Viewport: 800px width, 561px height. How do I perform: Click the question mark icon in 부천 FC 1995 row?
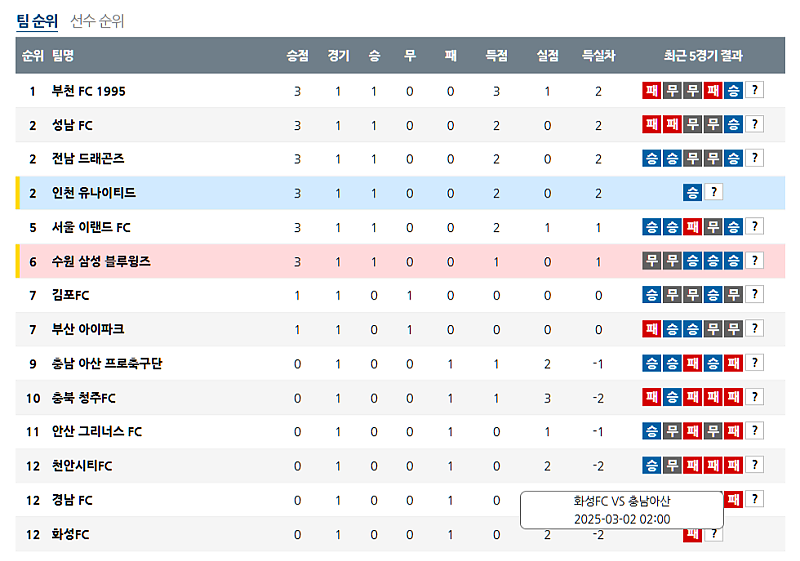coord(755,91)
